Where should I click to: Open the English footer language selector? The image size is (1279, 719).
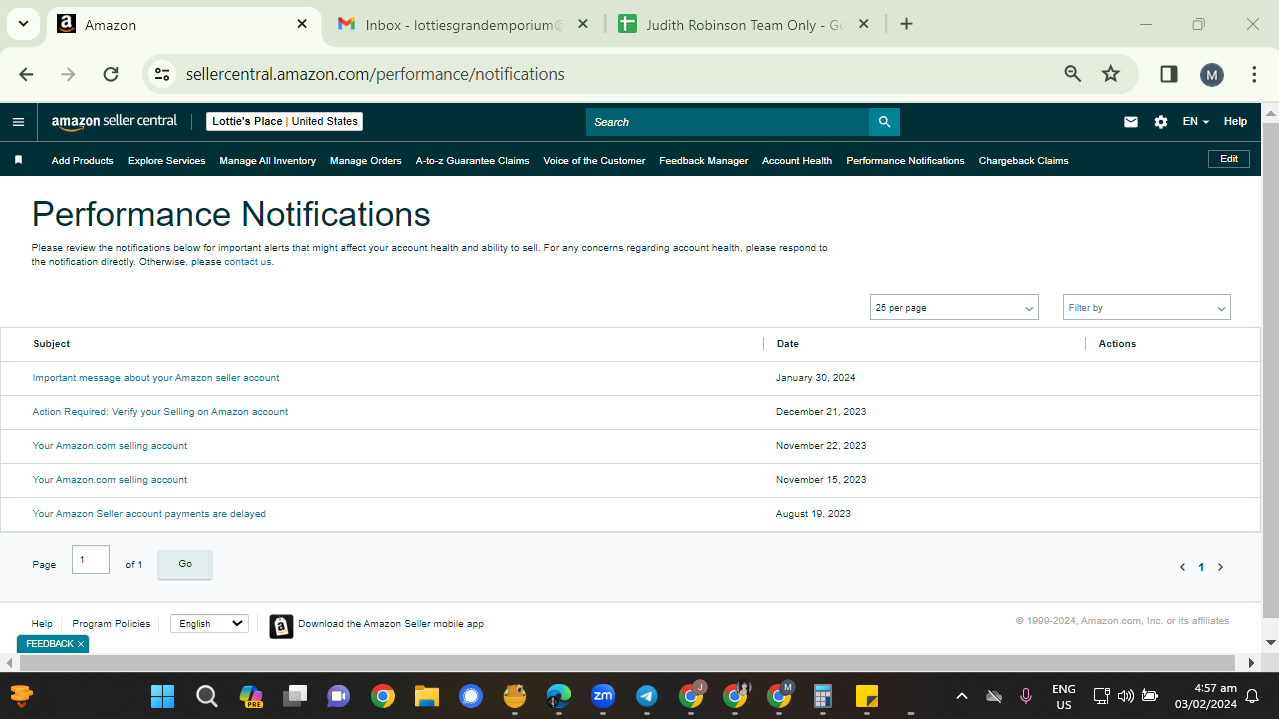click(x=209, y=623)
